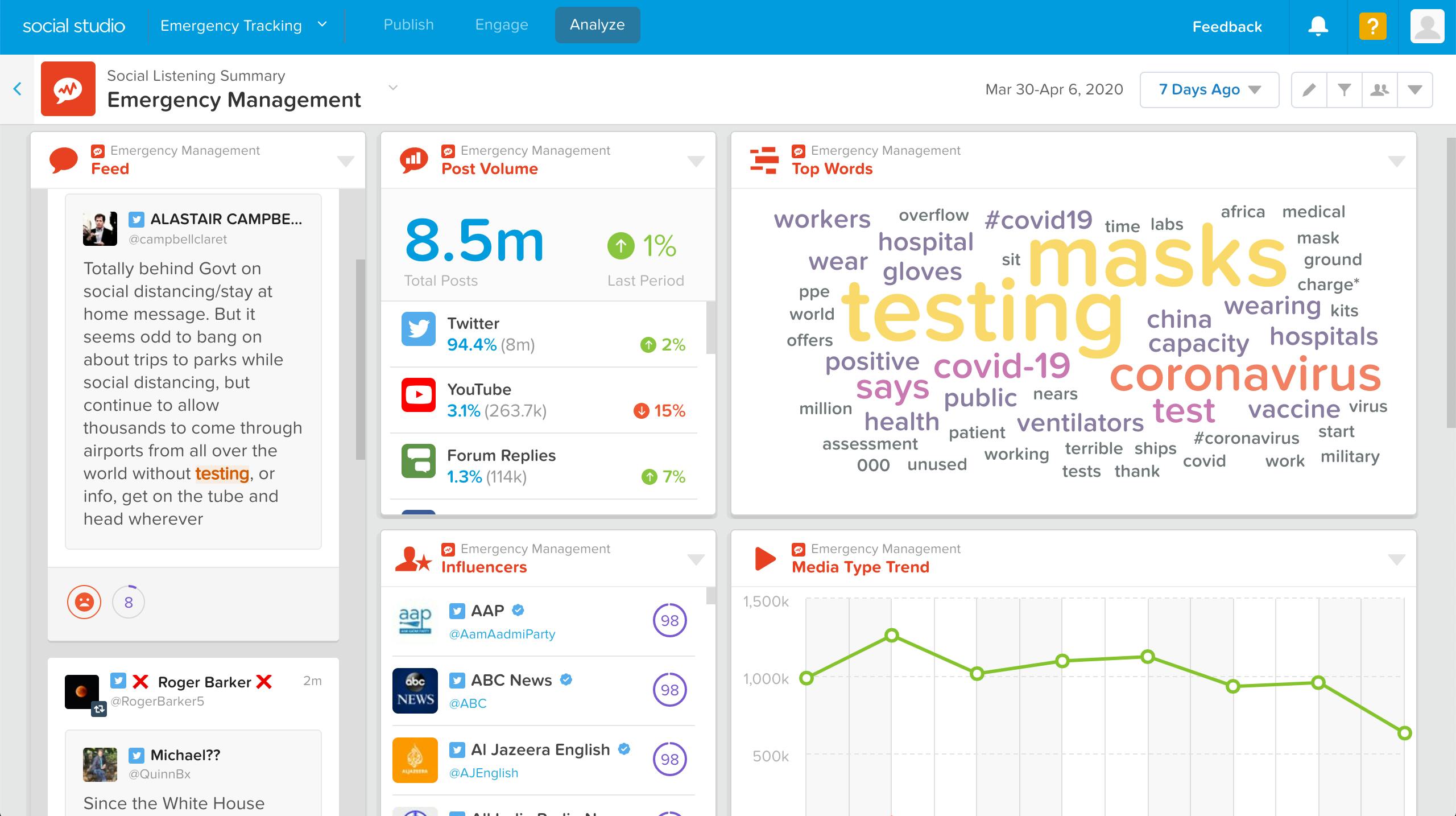Open the more options arrow beside share icon
The width and height of the screenshot is (1456, 816).
(1415, 90)
